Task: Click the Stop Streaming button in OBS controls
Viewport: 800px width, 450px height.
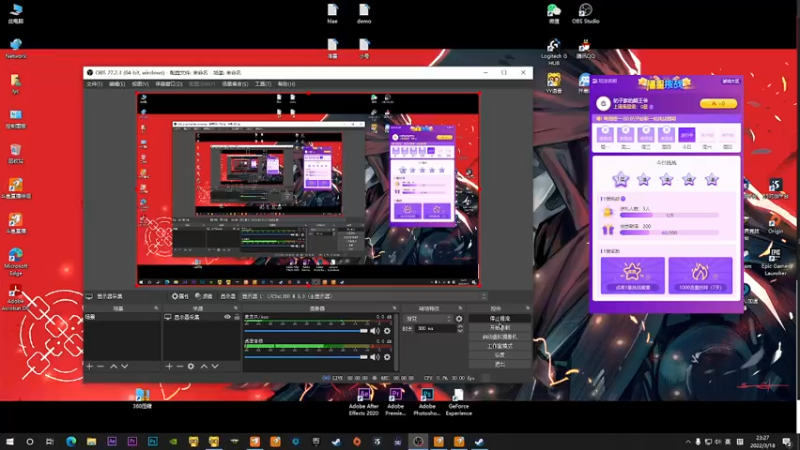Action: [x=499, y=318]
